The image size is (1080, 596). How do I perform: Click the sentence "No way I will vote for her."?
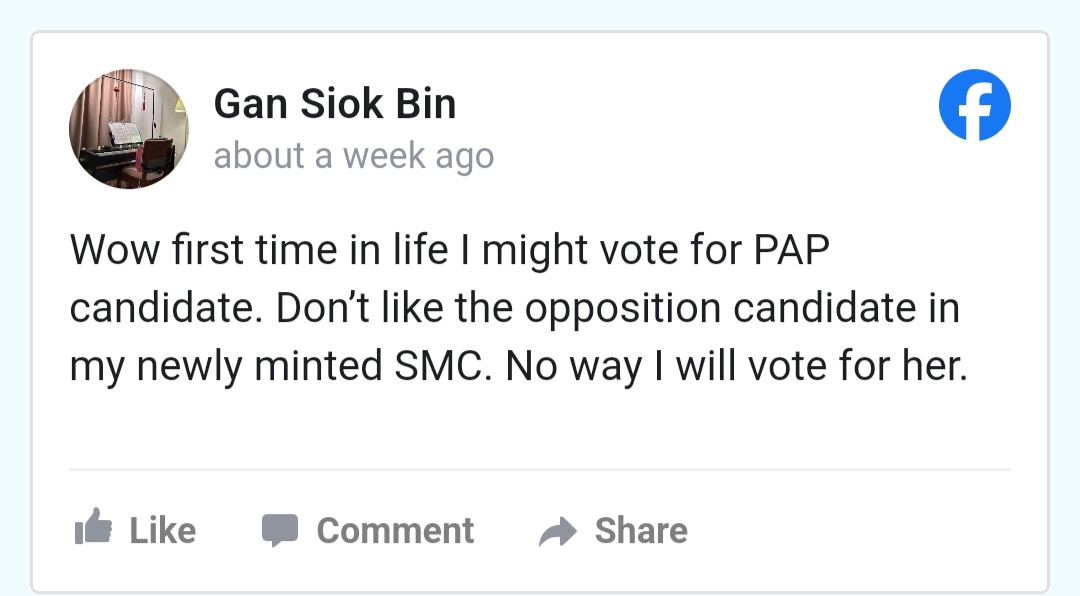(737, 367)
